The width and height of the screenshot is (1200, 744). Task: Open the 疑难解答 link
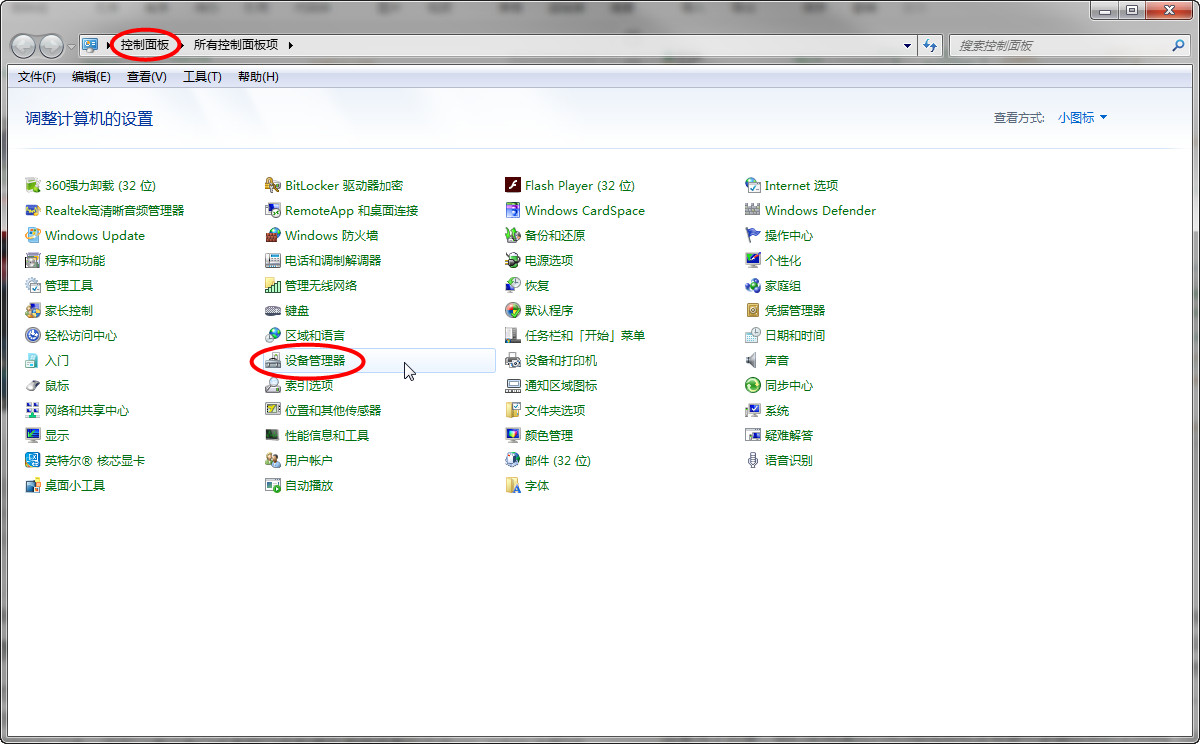[789, 435]
